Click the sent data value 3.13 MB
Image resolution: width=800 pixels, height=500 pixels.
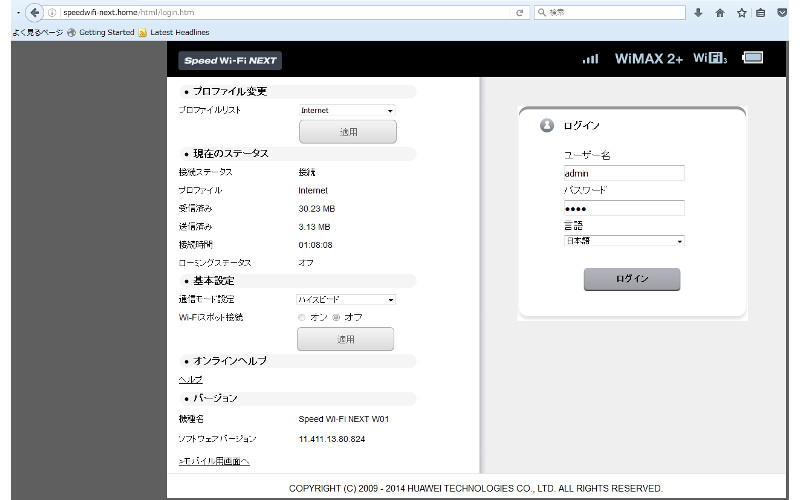coord(314,227)
